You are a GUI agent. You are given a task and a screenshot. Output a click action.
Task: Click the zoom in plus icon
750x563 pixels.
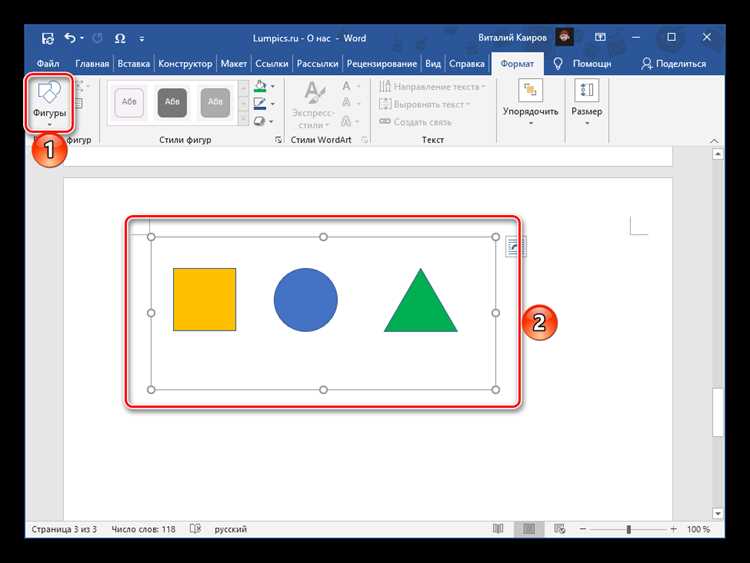[673, 529]
